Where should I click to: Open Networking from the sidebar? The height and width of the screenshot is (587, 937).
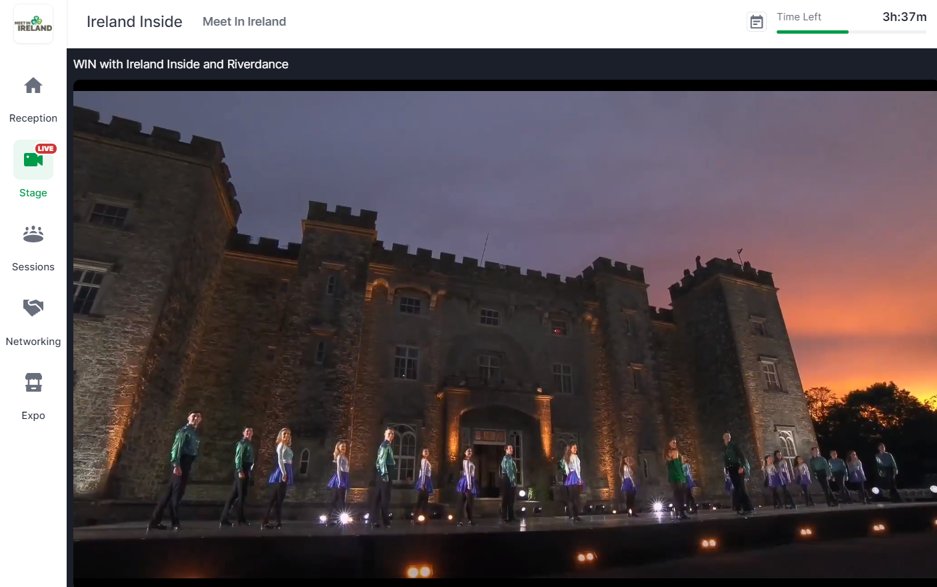[33, 320]
